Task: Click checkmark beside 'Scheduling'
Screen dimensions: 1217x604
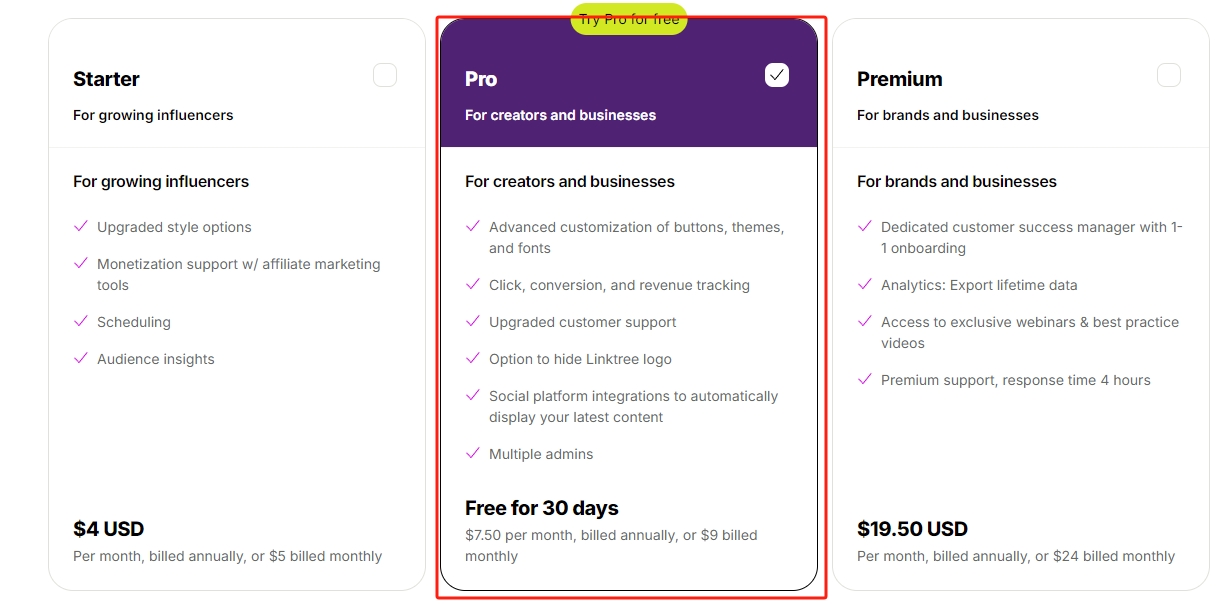Action: (x=81, y=322)
